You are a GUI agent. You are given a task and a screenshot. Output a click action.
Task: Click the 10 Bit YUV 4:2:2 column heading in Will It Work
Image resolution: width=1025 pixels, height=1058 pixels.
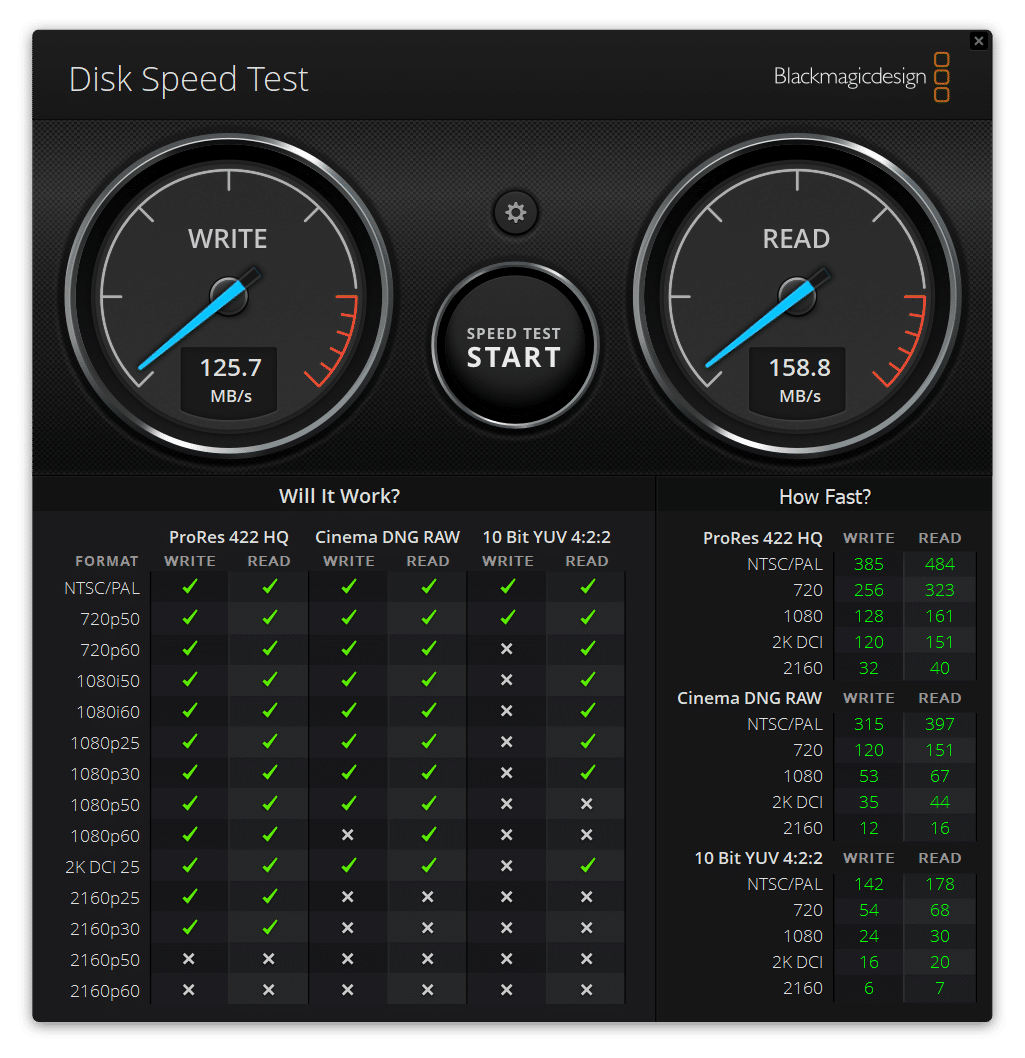click(547, 537)
